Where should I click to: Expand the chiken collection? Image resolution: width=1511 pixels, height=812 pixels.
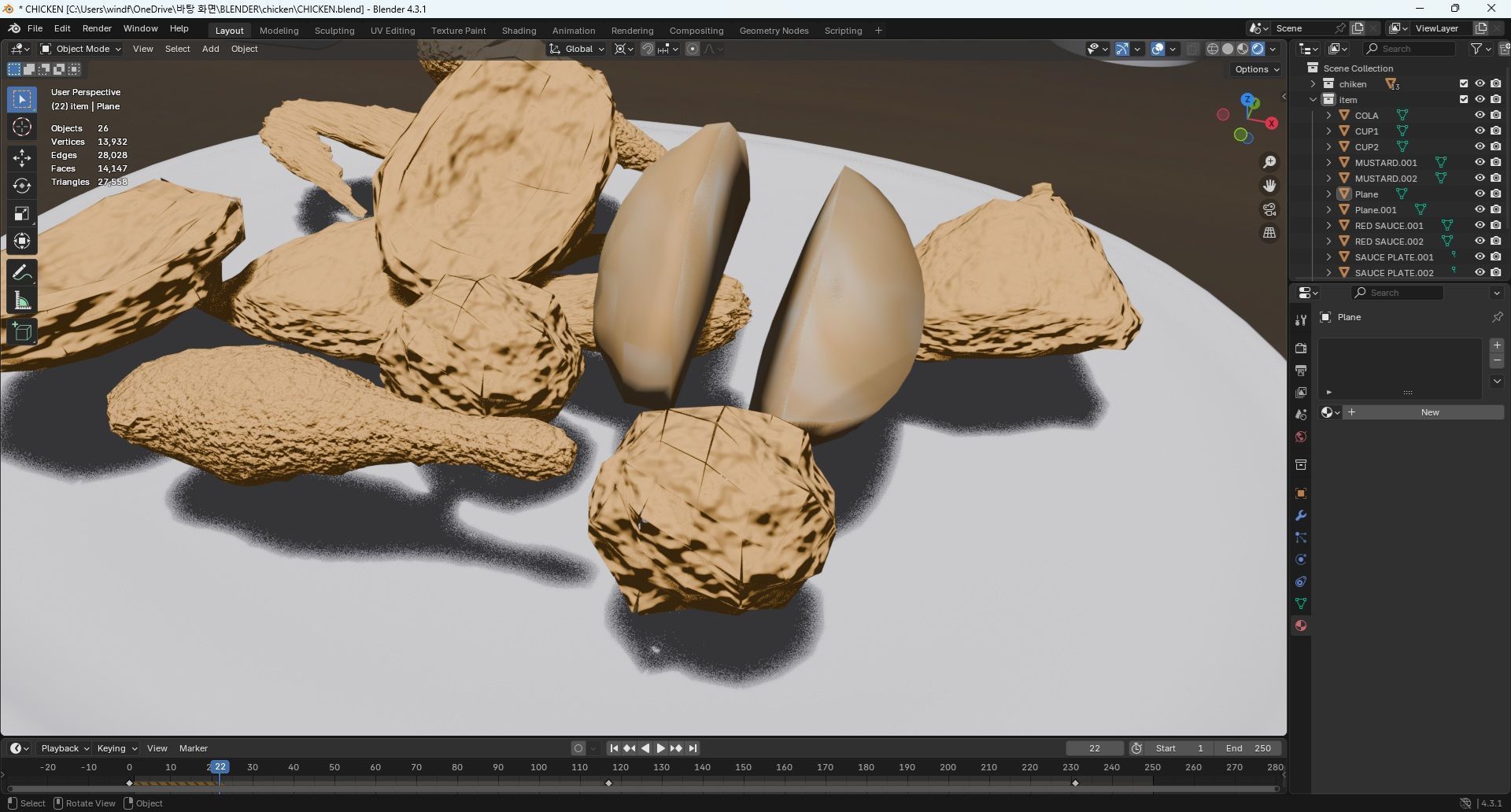(1313, 83)
